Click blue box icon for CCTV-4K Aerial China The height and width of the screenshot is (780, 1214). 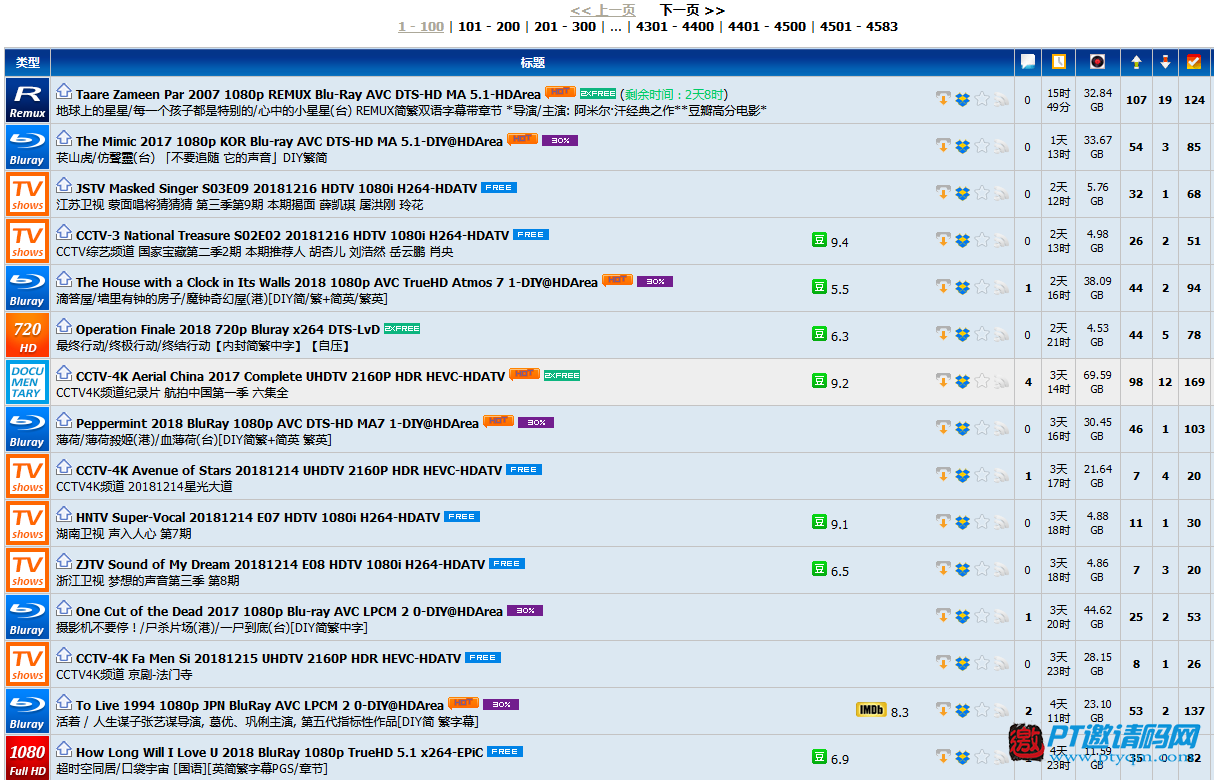click(x=962, y=381)
